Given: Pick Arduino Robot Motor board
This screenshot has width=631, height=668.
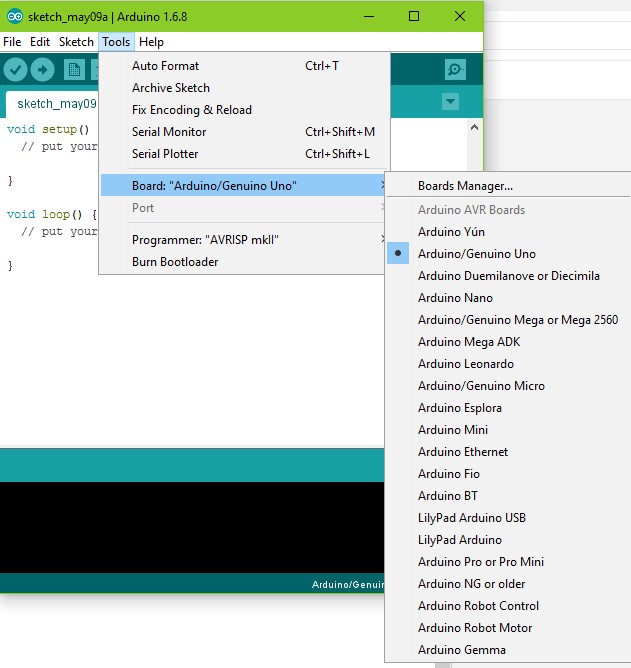Looking at the screenshot, I should point(508,628).
